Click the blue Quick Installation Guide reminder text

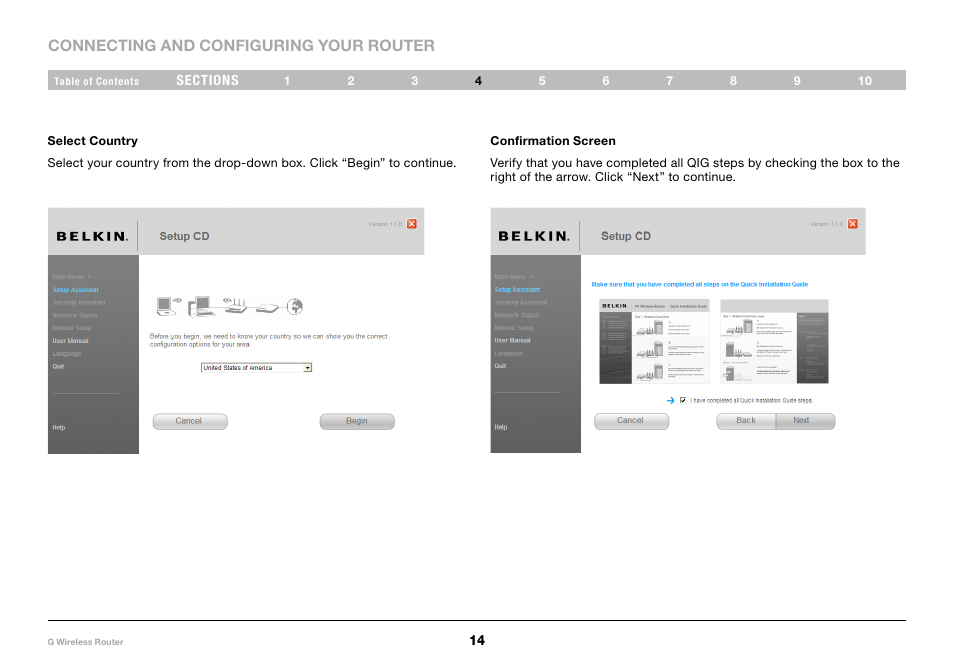[700, 284]
